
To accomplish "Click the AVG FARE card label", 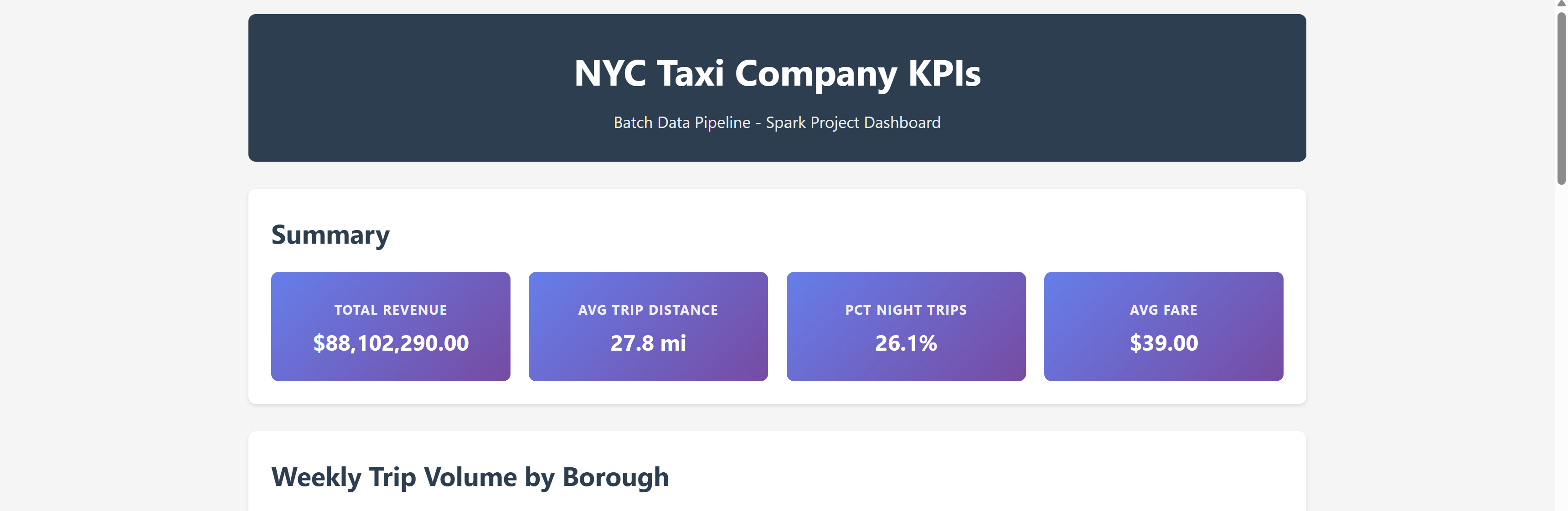I will click(x=1163, y=310).
